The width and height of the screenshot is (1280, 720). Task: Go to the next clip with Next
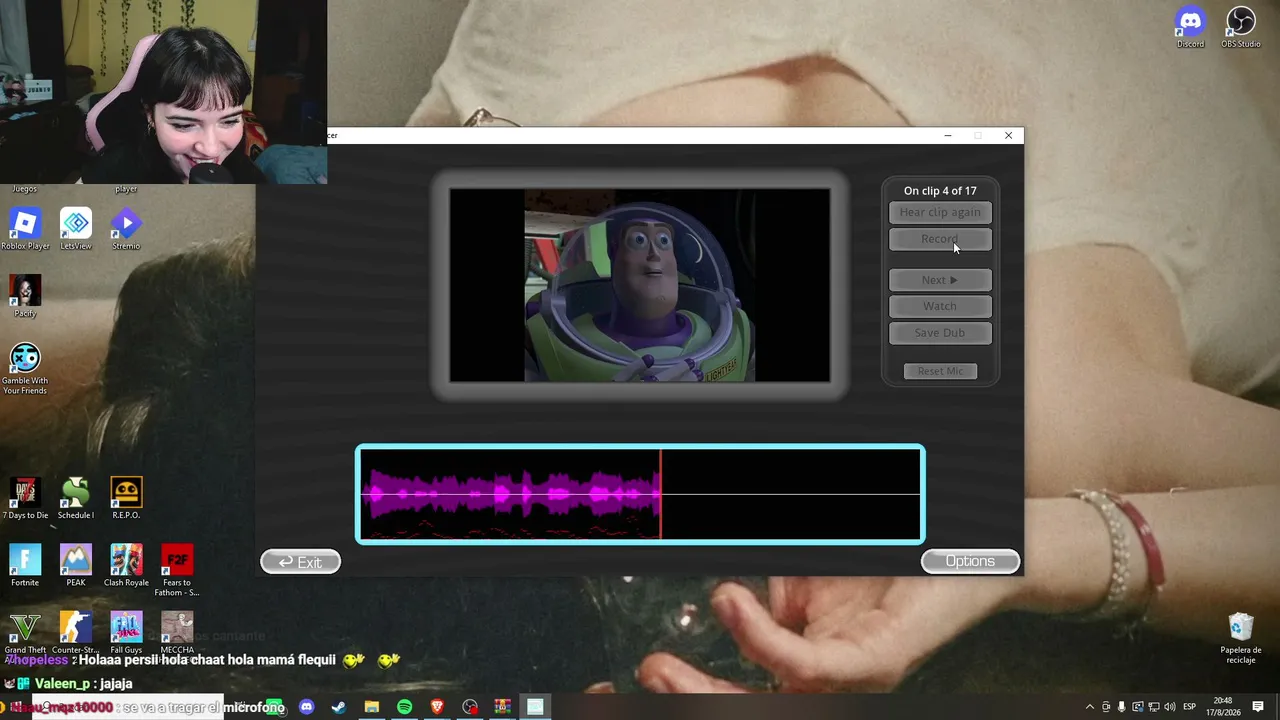(940, 280)
